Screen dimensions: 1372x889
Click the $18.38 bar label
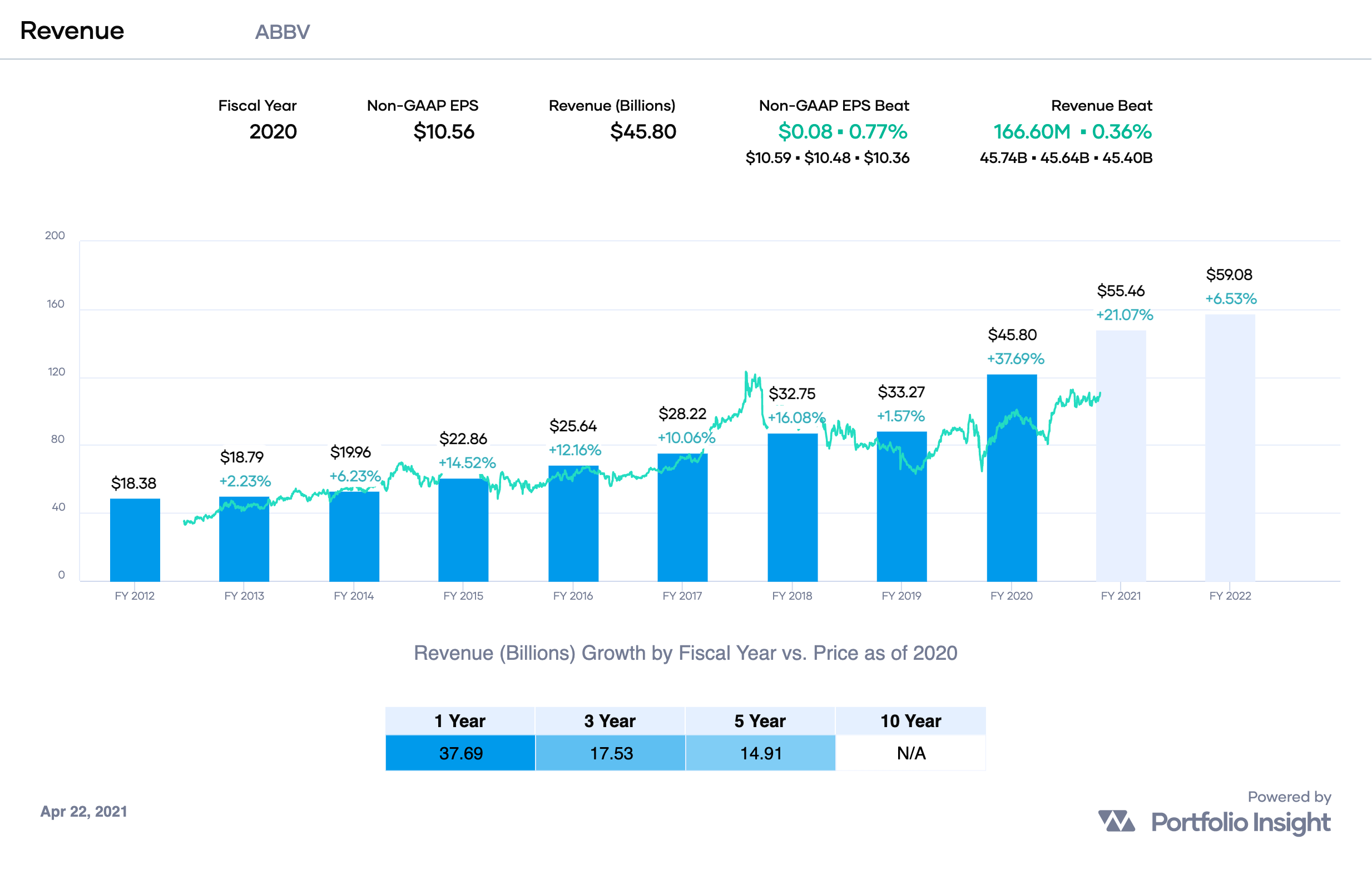coord(133,483)
